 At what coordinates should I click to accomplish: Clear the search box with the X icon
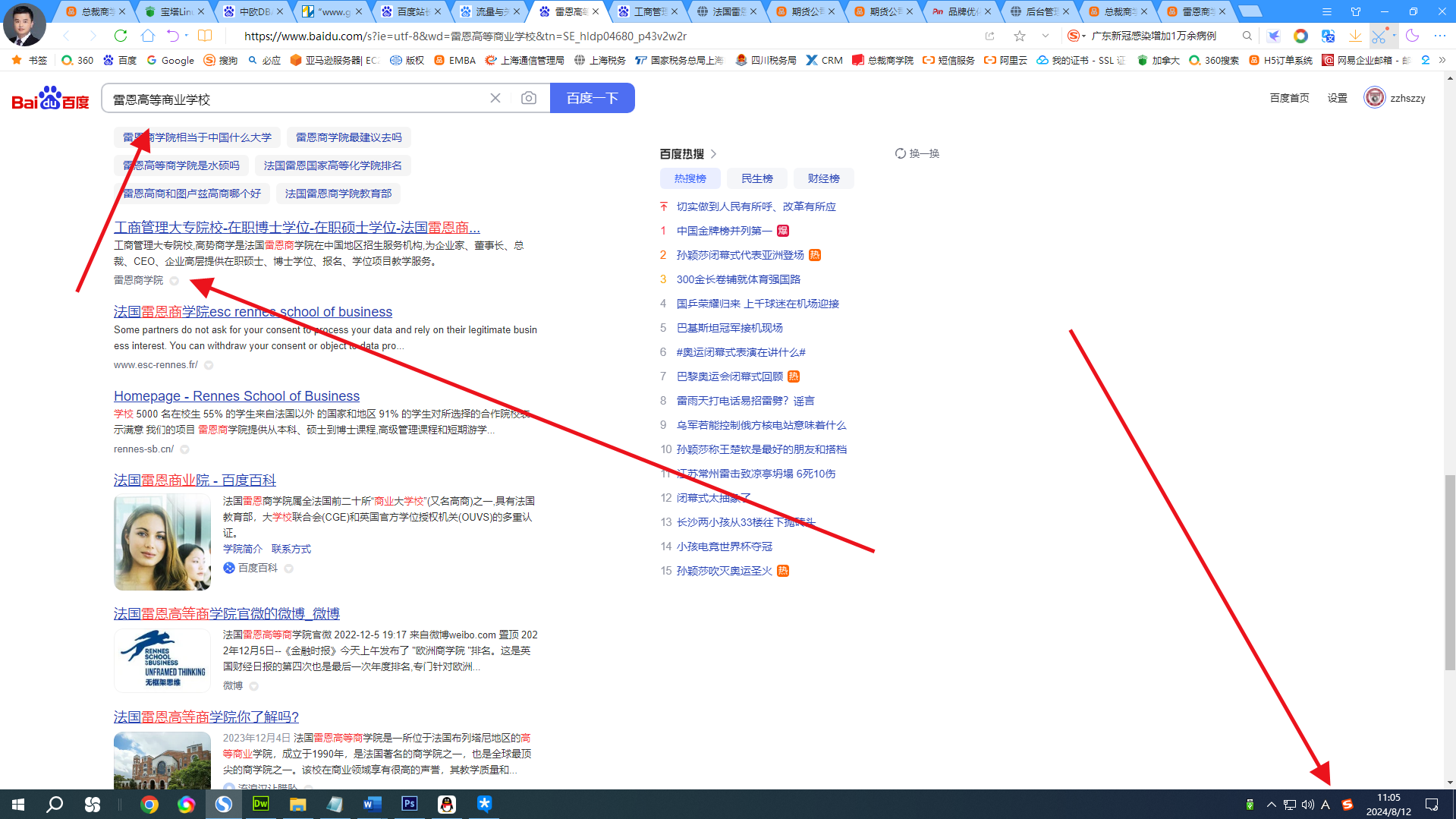point(495,97)
